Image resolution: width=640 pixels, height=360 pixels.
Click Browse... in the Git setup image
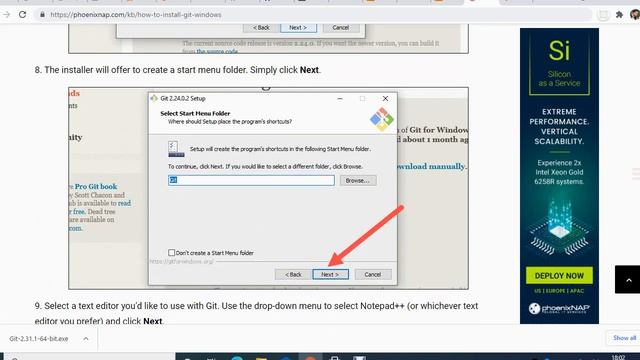358,180
